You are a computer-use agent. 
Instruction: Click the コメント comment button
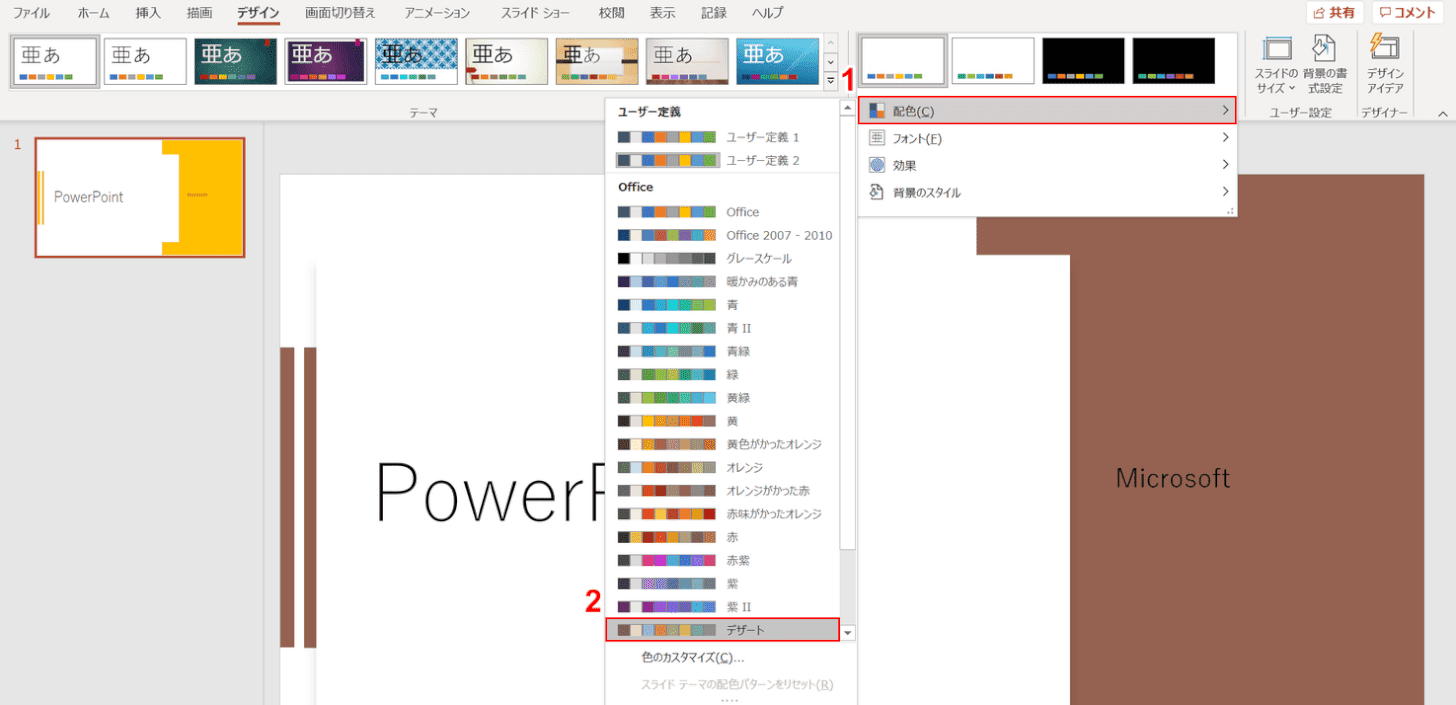point(1408,12)
